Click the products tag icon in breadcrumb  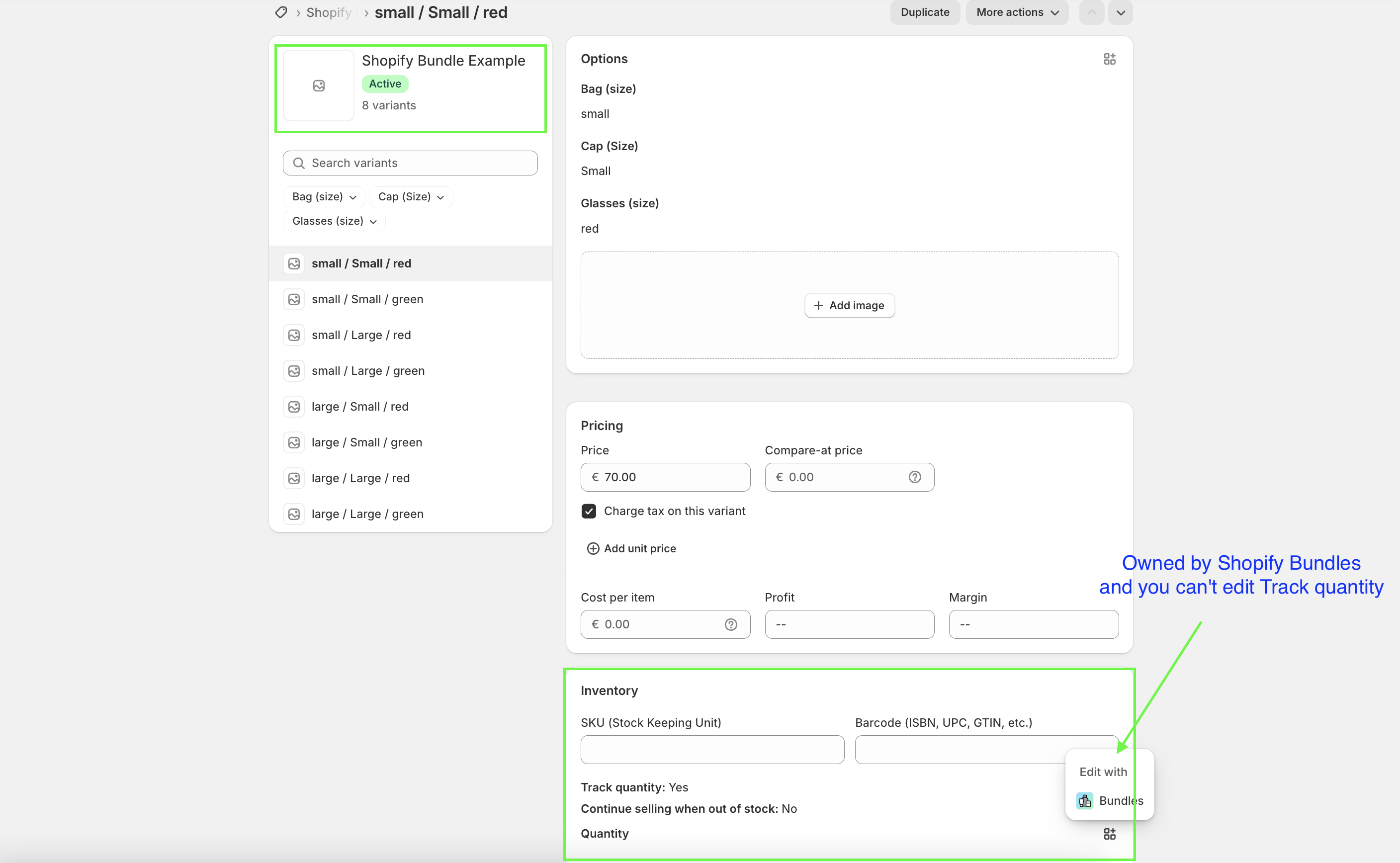pyautogui.click(x=281, y=12)
